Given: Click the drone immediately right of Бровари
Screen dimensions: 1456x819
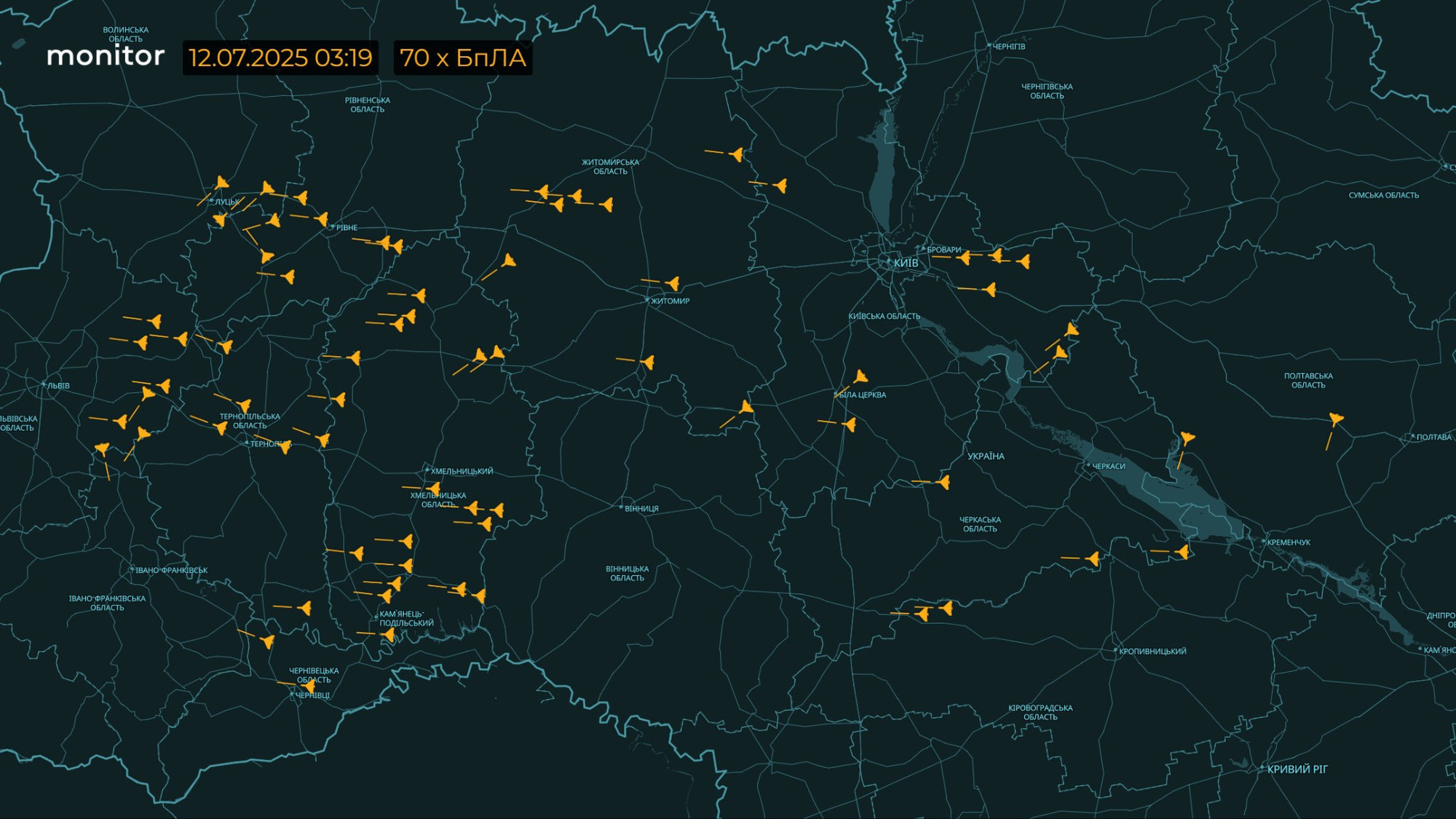Looking at the screenshot, I should click(x=965, y=258).
